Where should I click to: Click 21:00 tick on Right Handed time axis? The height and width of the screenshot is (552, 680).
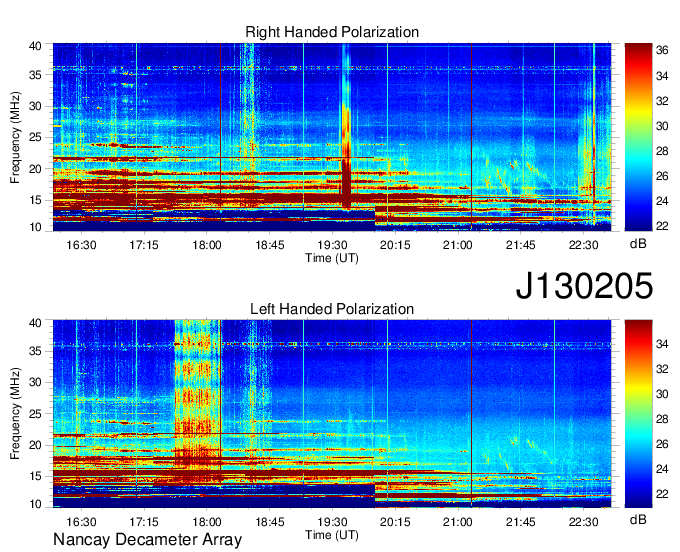coord(458,245)
